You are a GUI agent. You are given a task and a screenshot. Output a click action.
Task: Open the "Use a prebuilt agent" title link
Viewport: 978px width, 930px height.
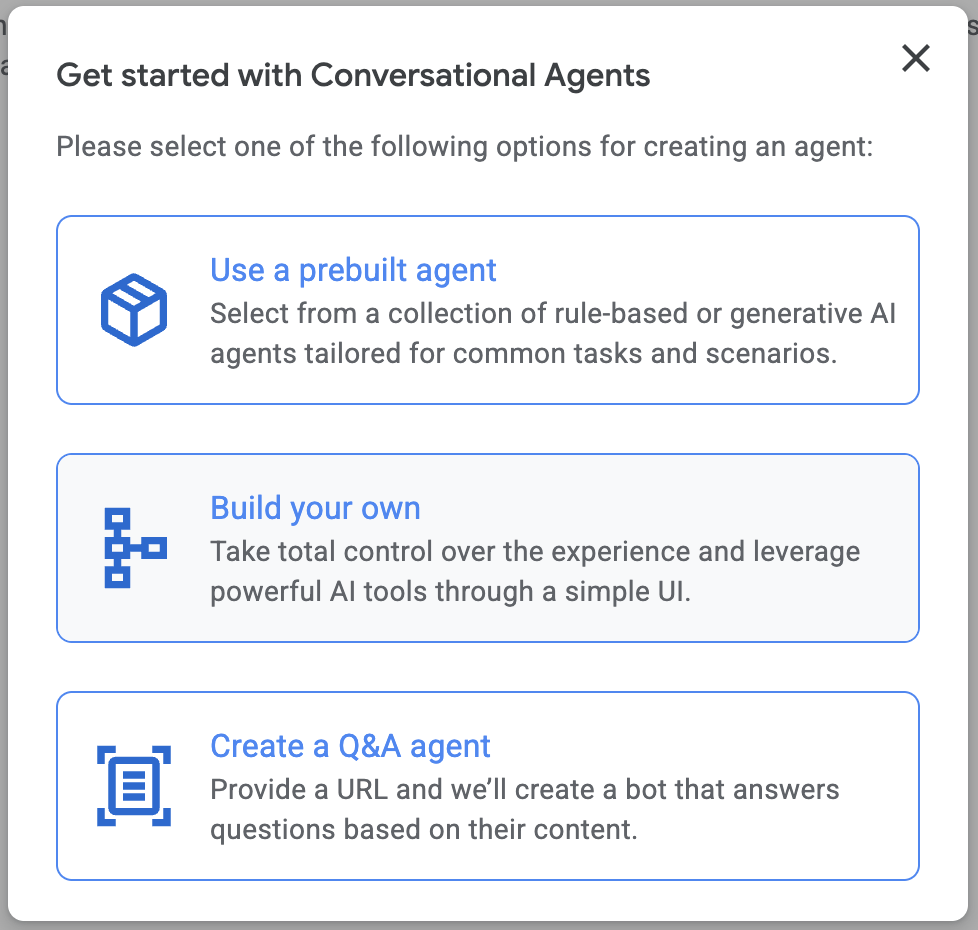click(x=353, y=270)
